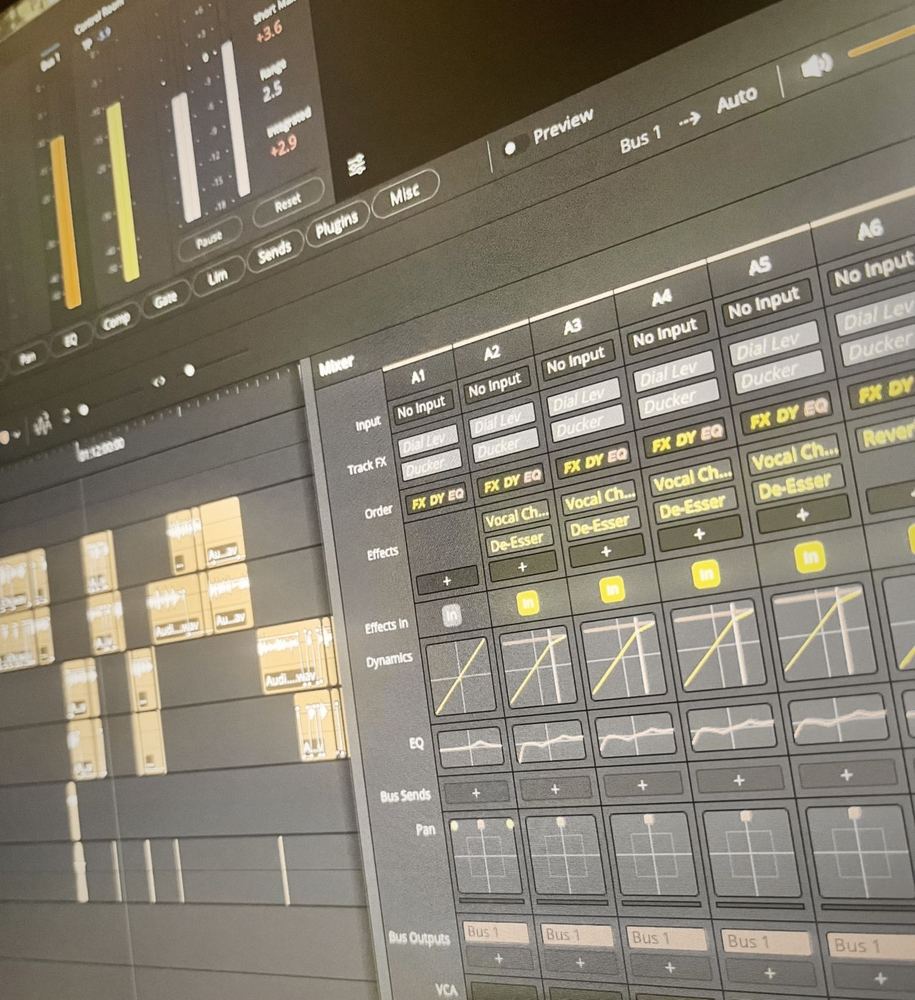Screen dimensions: 915x1000
Task: Add an effect on track A1
Action: coord(446,580)
